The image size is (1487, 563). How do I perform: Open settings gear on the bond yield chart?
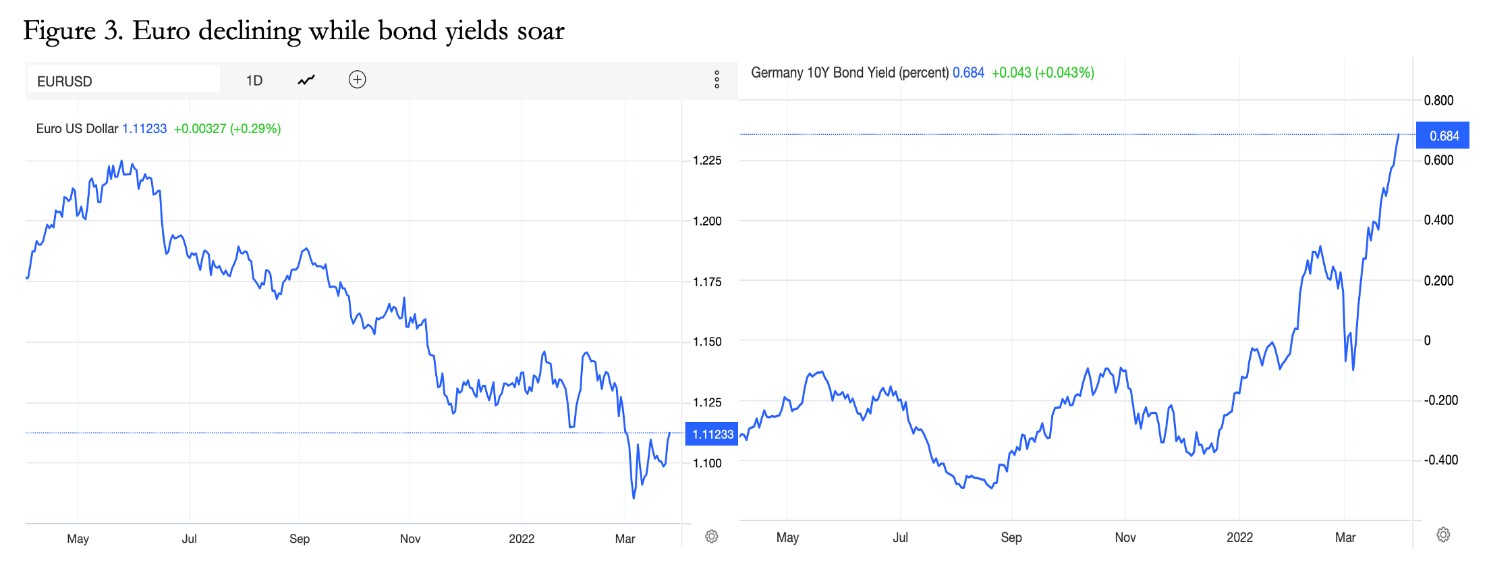pos(1443,535)
